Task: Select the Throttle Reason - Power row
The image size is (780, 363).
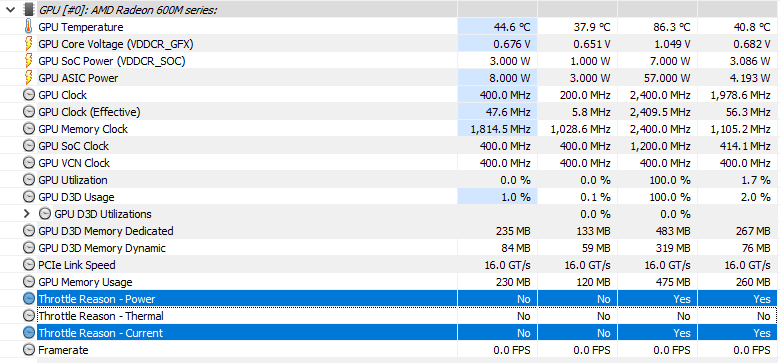Action: click(x=390, y=299)
